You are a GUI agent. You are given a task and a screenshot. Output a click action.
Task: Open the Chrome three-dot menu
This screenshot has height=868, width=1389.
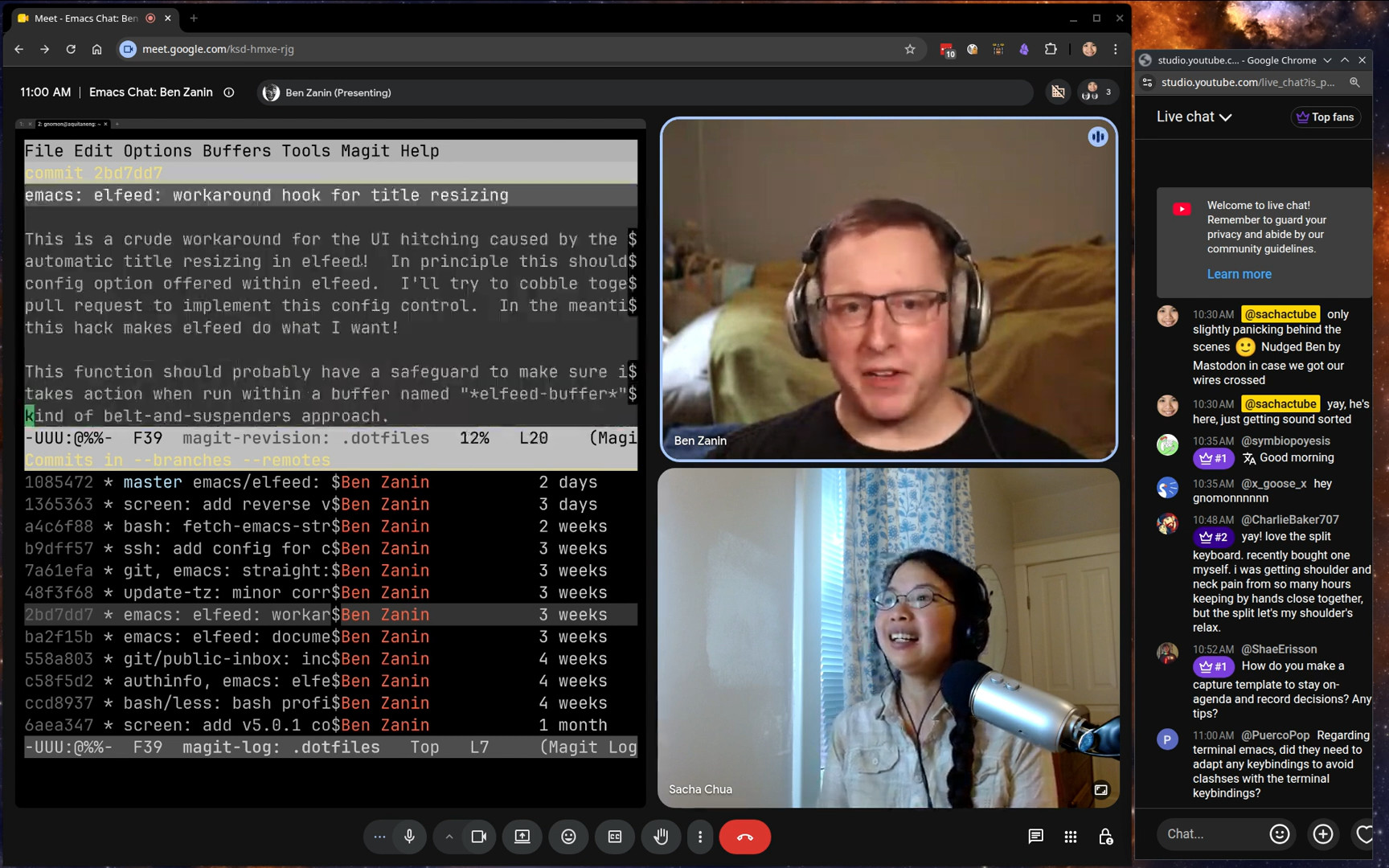point(1115,49)
